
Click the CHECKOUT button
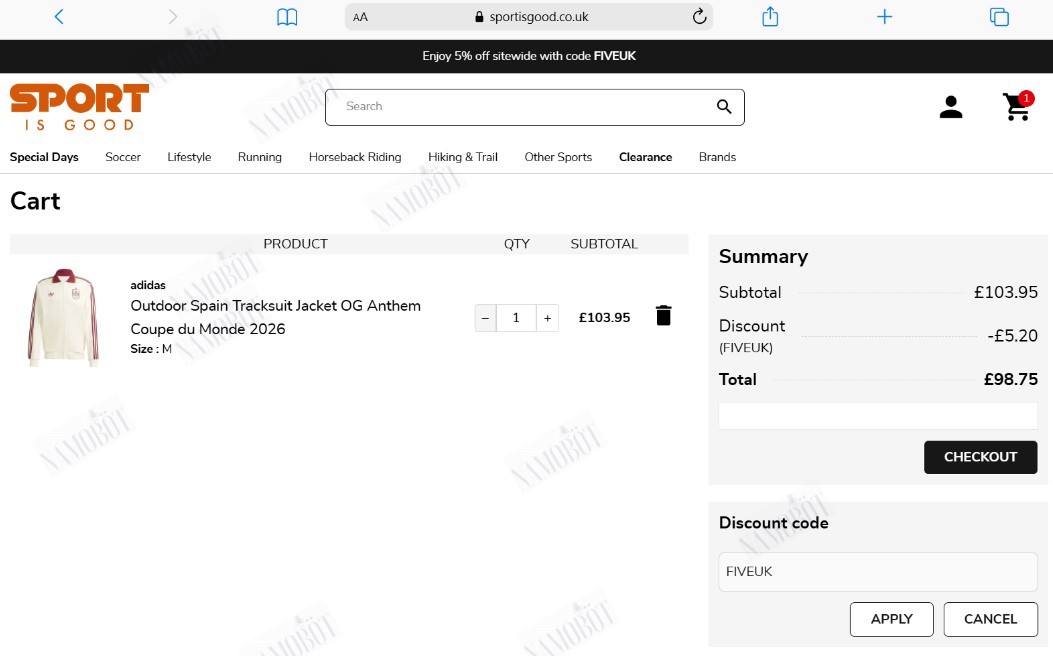click(980, 457)
